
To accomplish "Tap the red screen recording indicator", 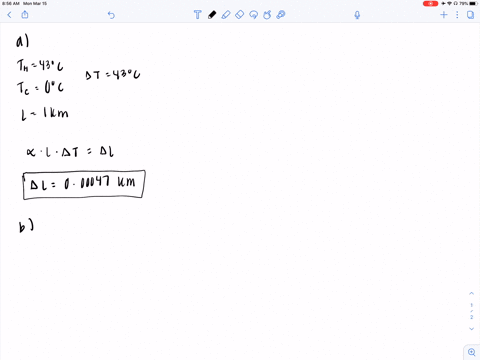I will point(430,4).
